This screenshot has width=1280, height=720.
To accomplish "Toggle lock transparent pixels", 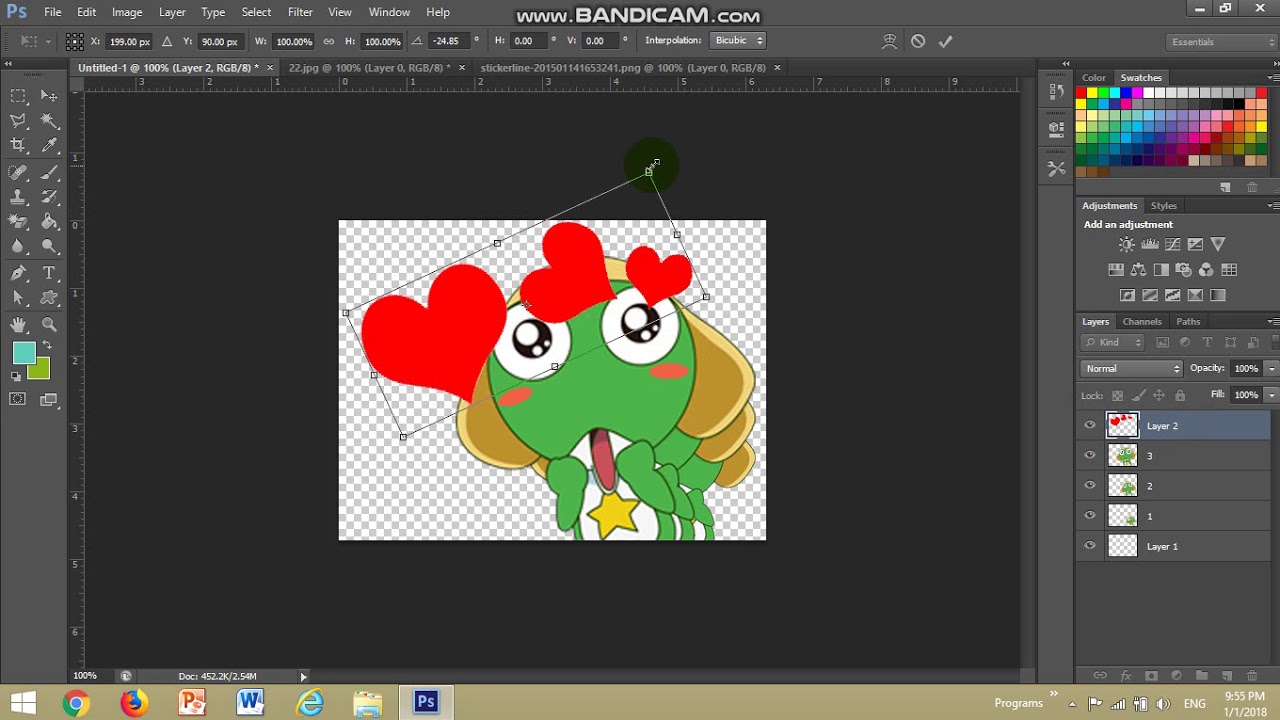I will pyautogui.click(x=1118, y=396).
